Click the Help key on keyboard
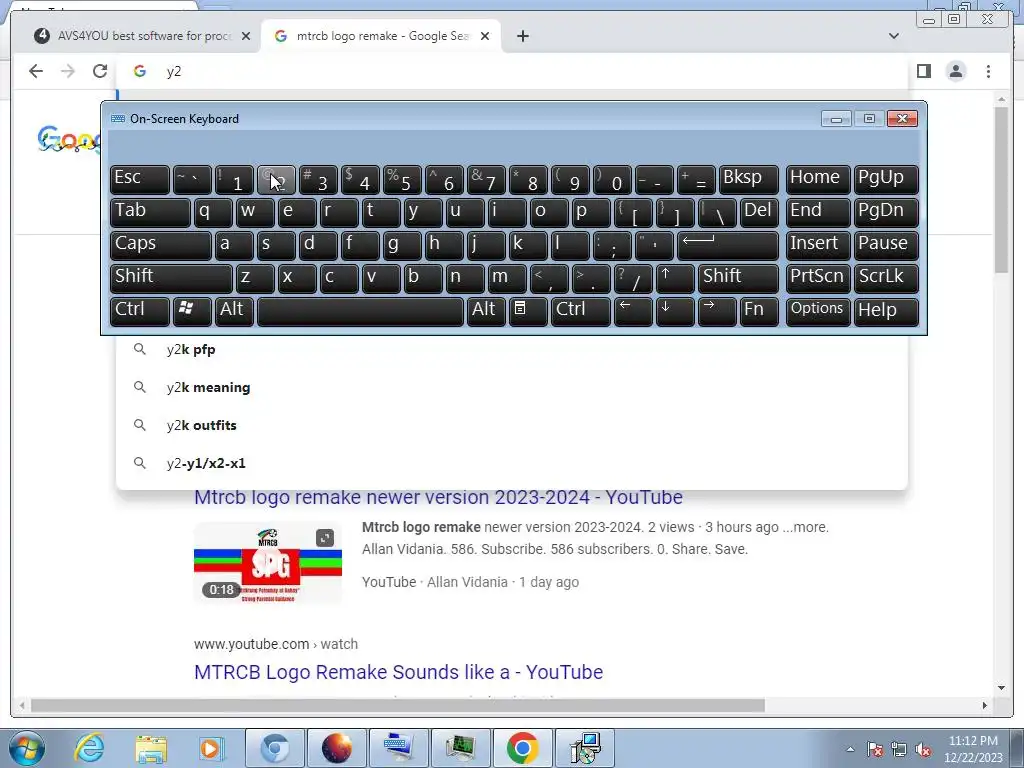 tap(886, 311)
